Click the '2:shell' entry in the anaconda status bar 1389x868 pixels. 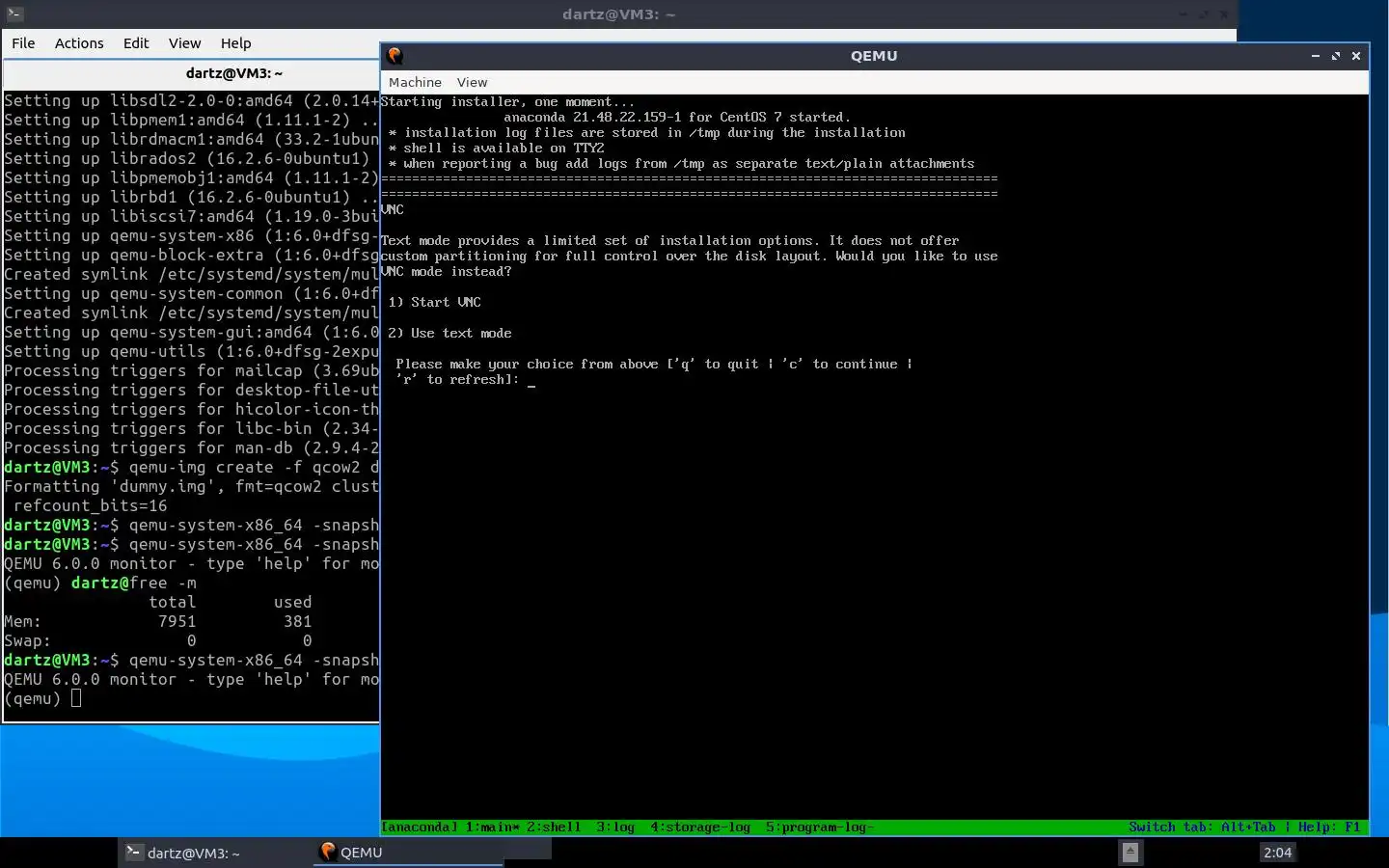click(554, 827)
